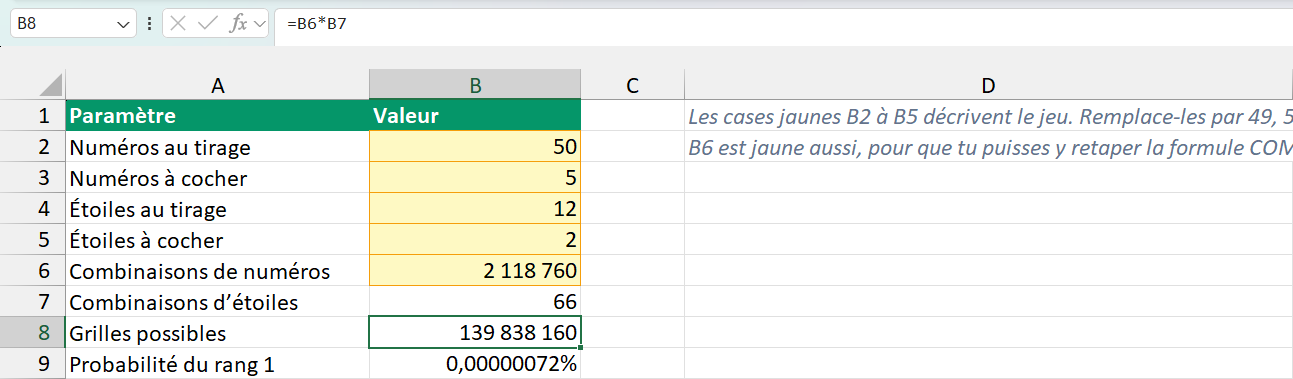Viewport: 1293px width, 379px height.
Task: Select cell 'Étoiles au tirage'
Action: click(217, 209)
